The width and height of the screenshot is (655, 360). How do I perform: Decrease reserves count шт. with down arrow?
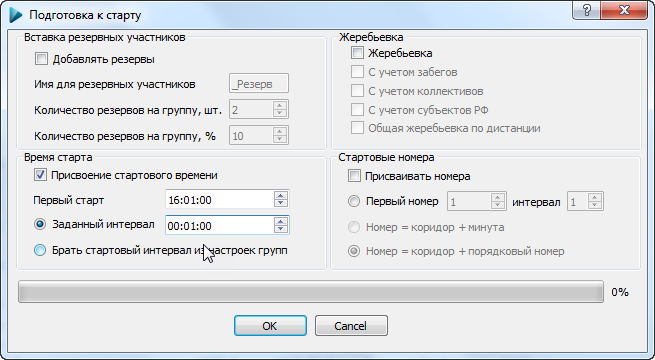[279, 114]
